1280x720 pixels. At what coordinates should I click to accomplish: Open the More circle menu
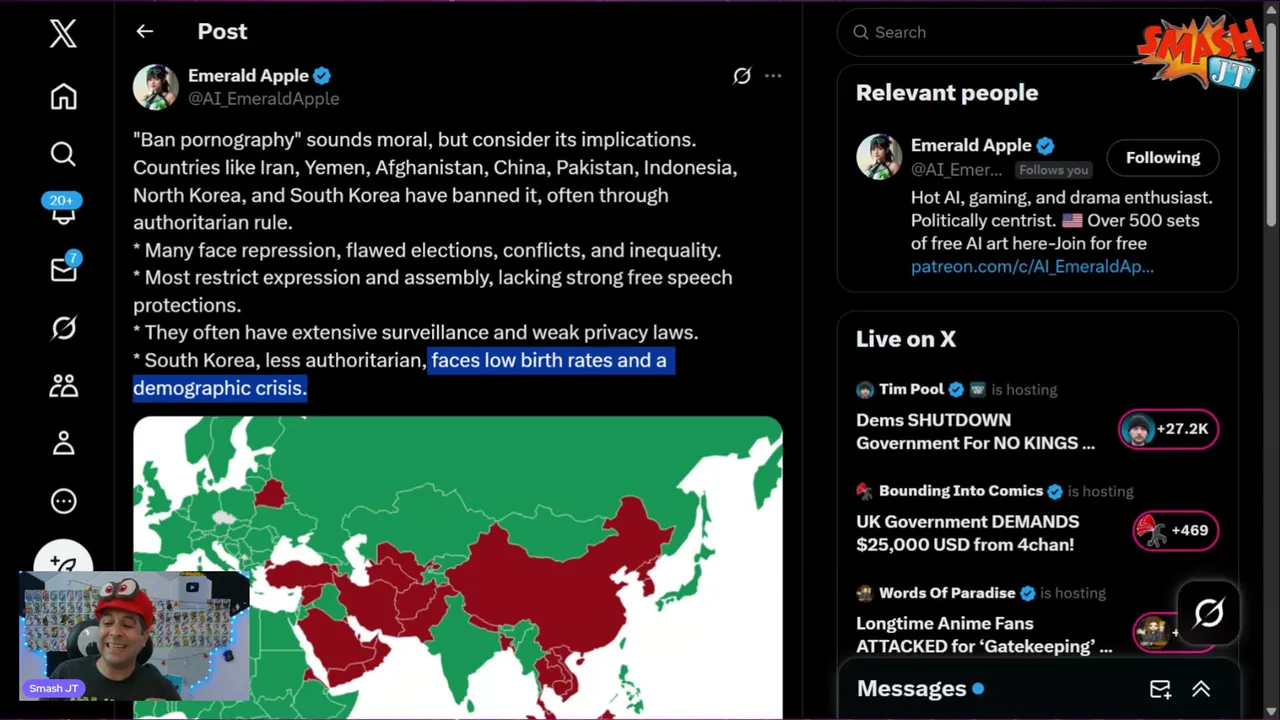point(63,501)
